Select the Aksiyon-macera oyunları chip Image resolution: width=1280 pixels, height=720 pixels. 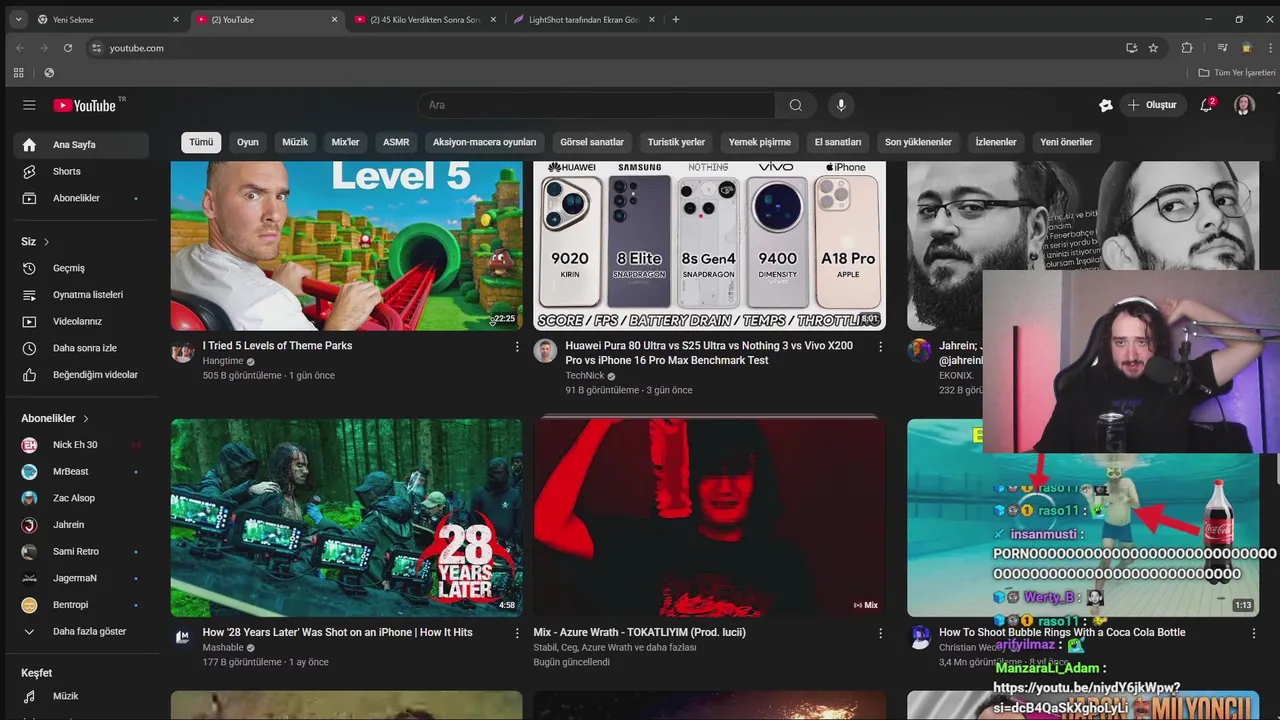pyautogui.click(x=484, y=142)
